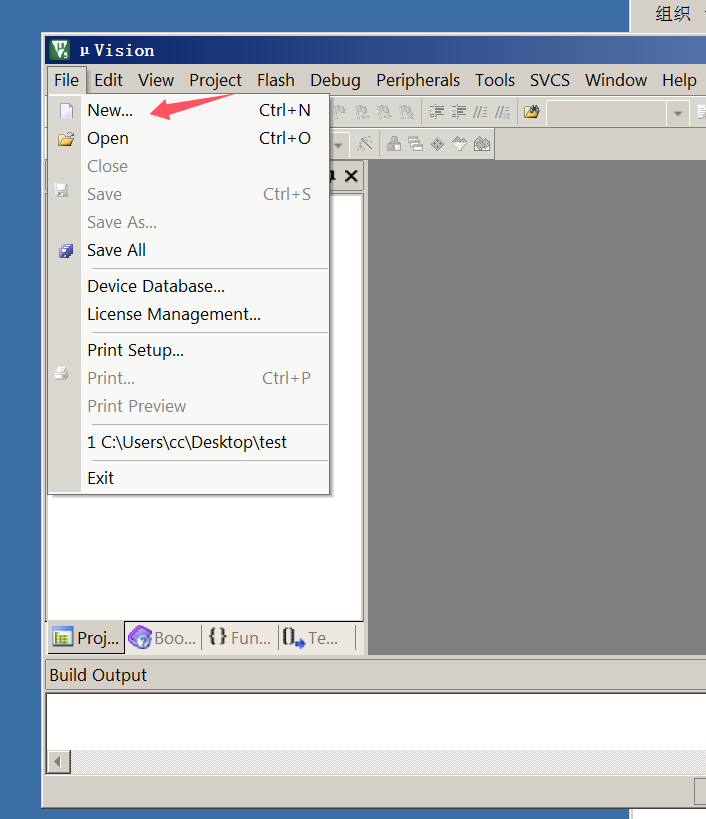This screenshot has width=706, height=819.
Task: Choose New... from the File menu
Action: [x=189, y=110]
